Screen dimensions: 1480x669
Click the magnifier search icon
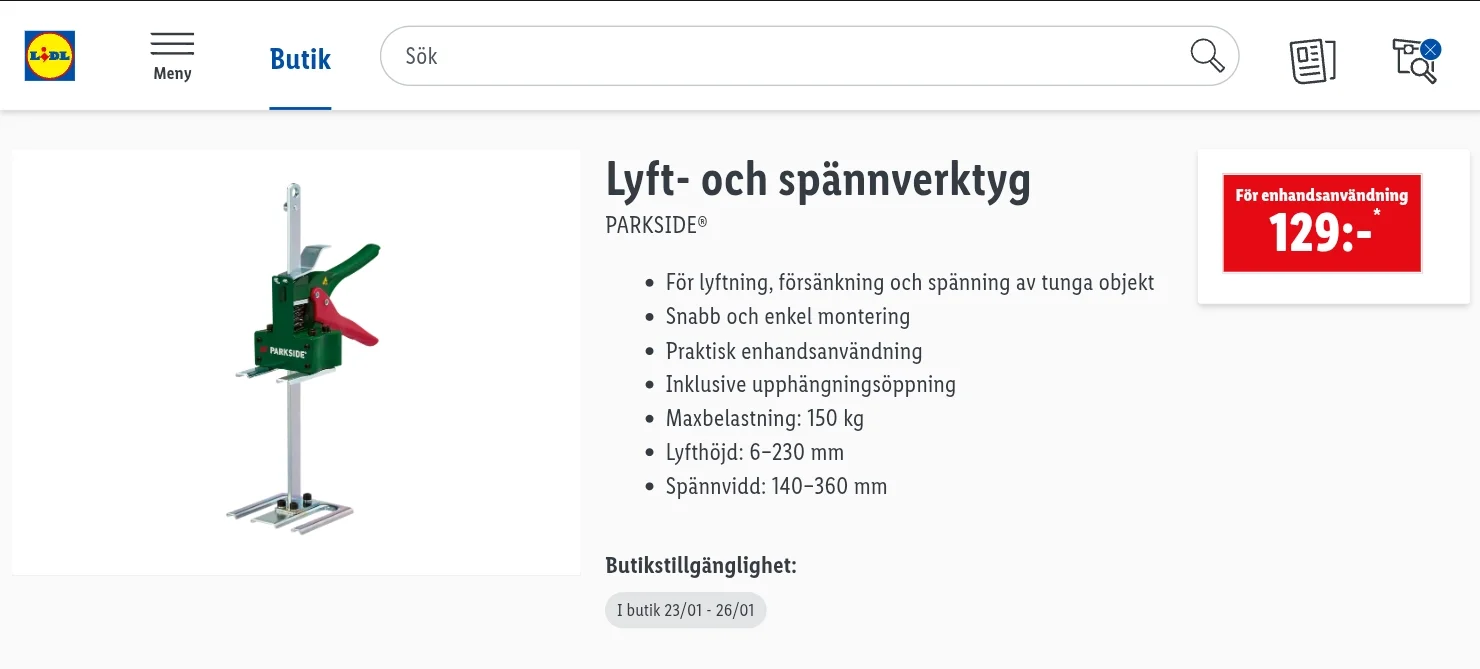tap(1207, 56)
